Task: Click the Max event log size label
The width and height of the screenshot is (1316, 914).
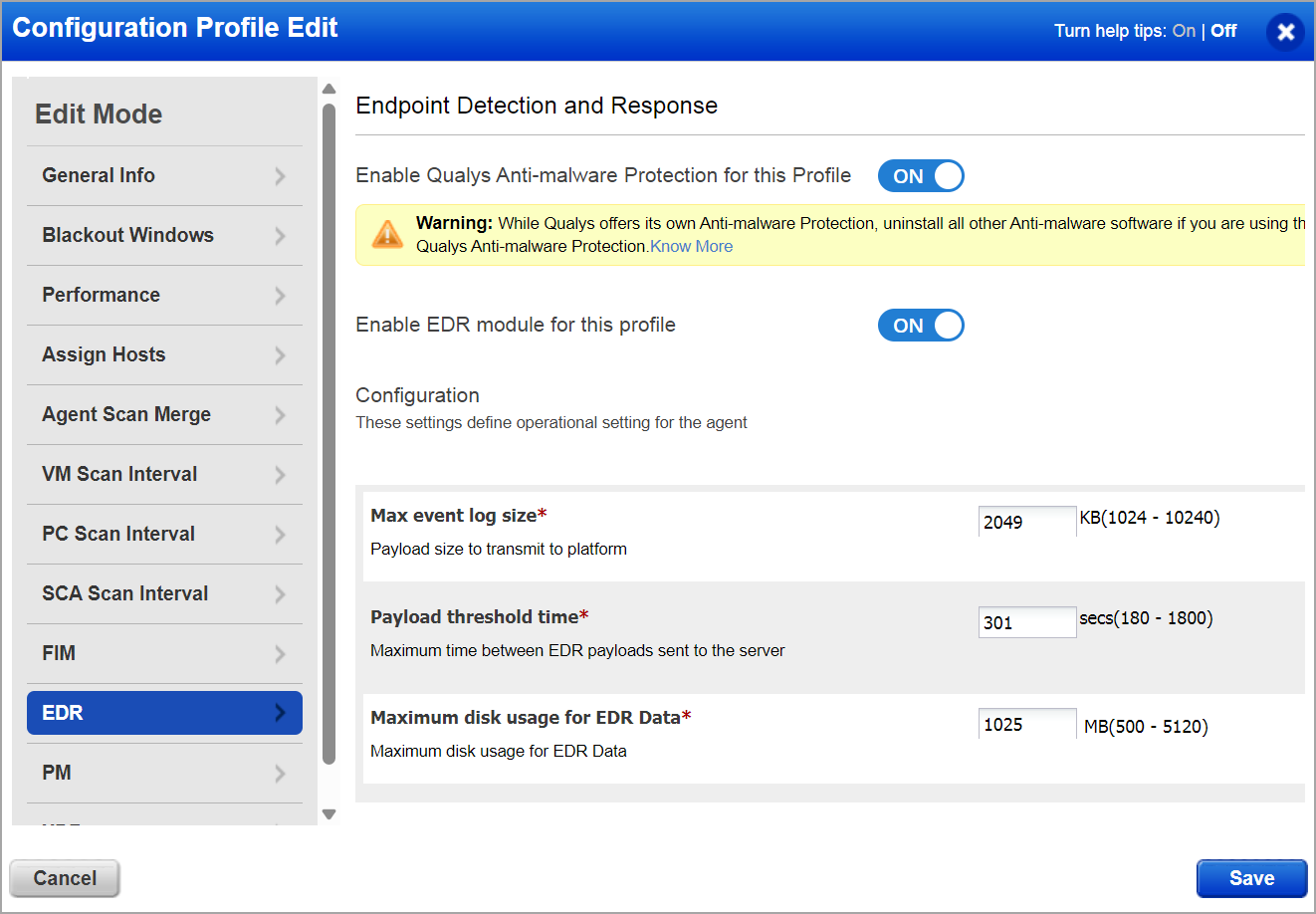Action: pyautogui.click(x=459, y=516)
